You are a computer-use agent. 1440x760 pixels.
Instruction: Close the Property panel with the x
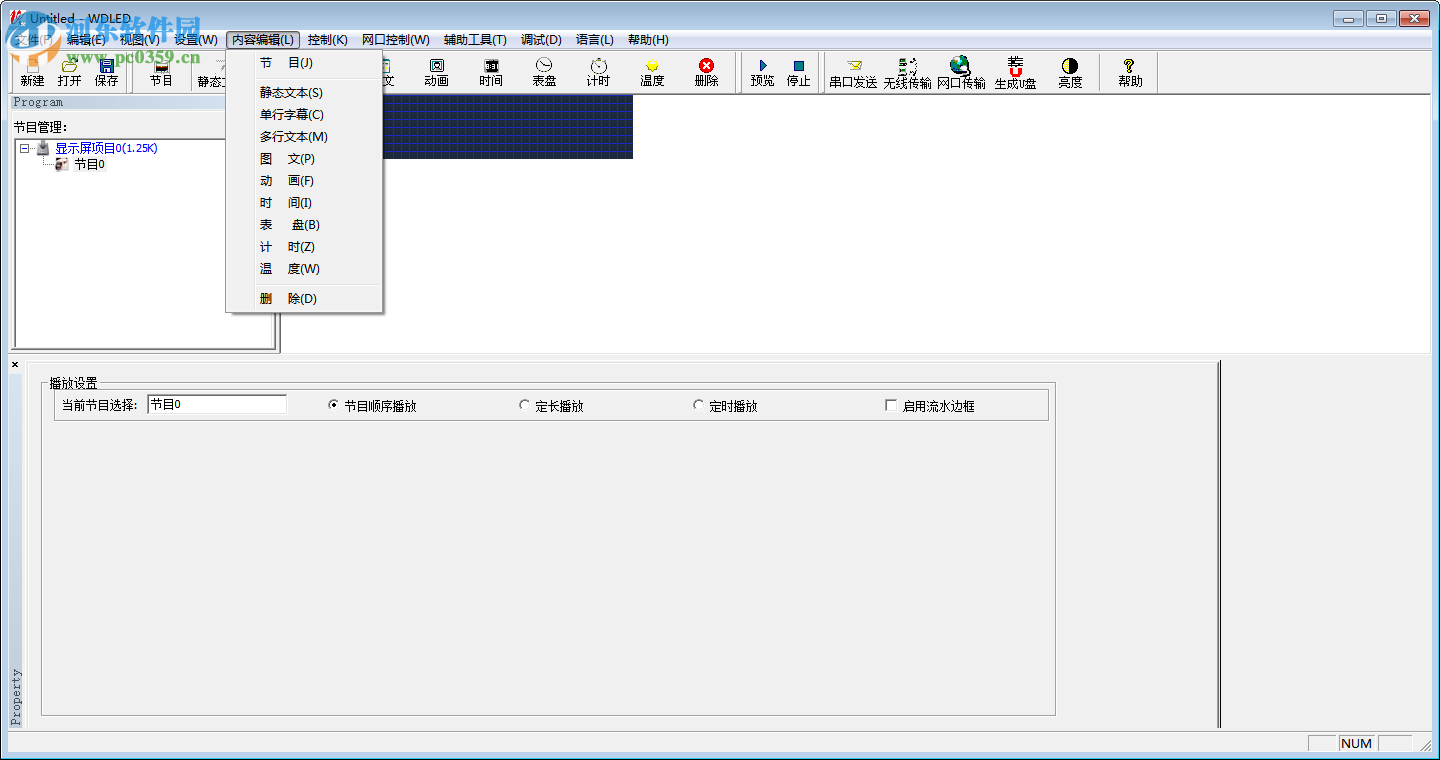click(x=15, y=365)
